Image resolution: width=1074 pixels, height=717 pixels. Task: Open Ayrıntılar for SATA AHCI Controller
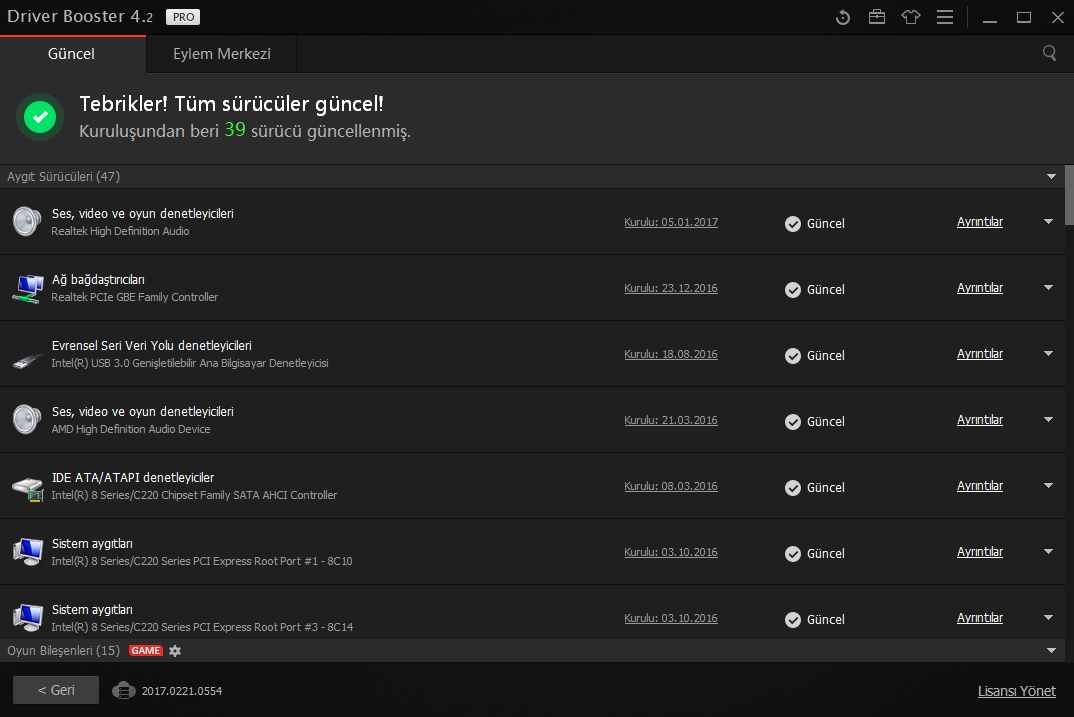(979, 486)
